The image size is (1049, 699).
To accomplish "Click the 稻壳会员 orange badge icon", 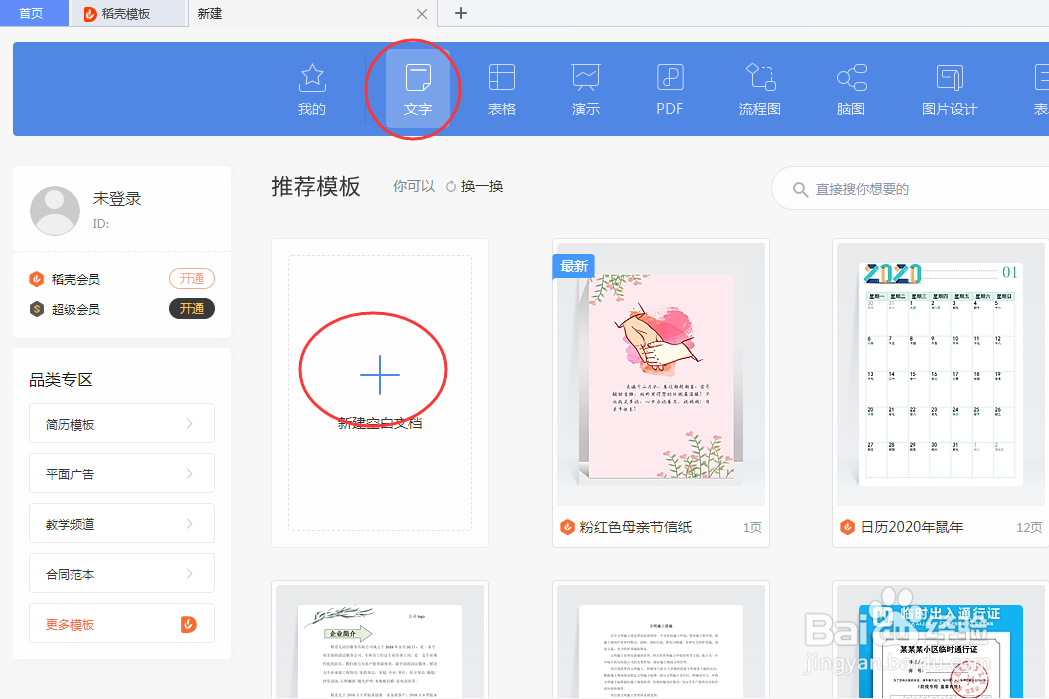I will coord(37,279).
